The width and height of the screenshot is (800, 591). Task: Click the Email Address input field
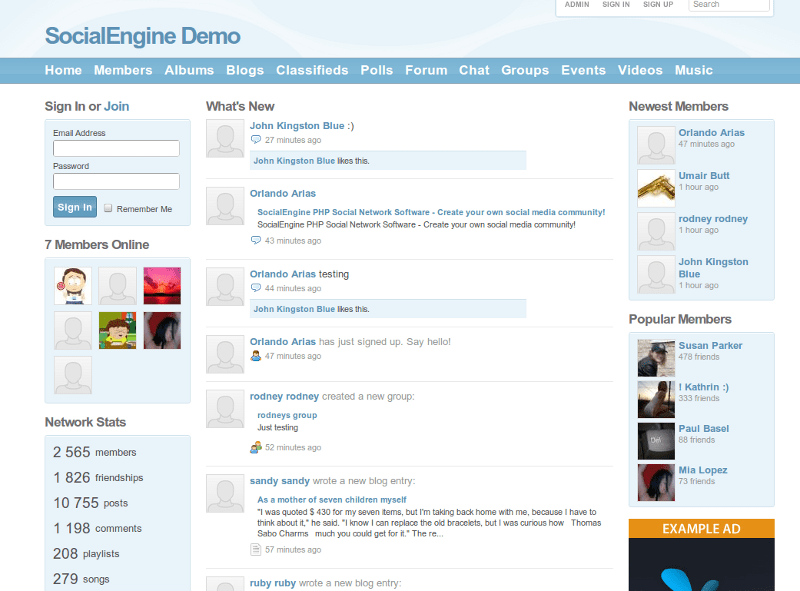(x=116, y=147)
